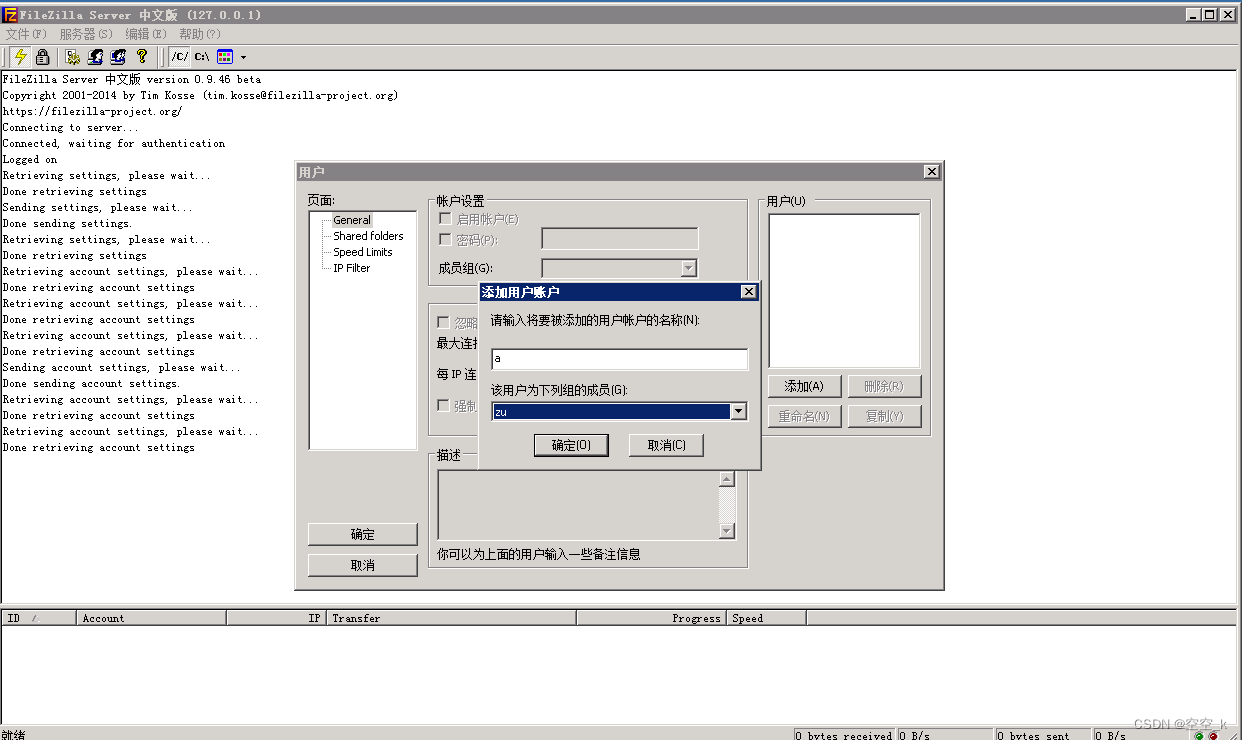Open the 文件(F) menu
The image size is (1242, 740).
pos(26,34)
